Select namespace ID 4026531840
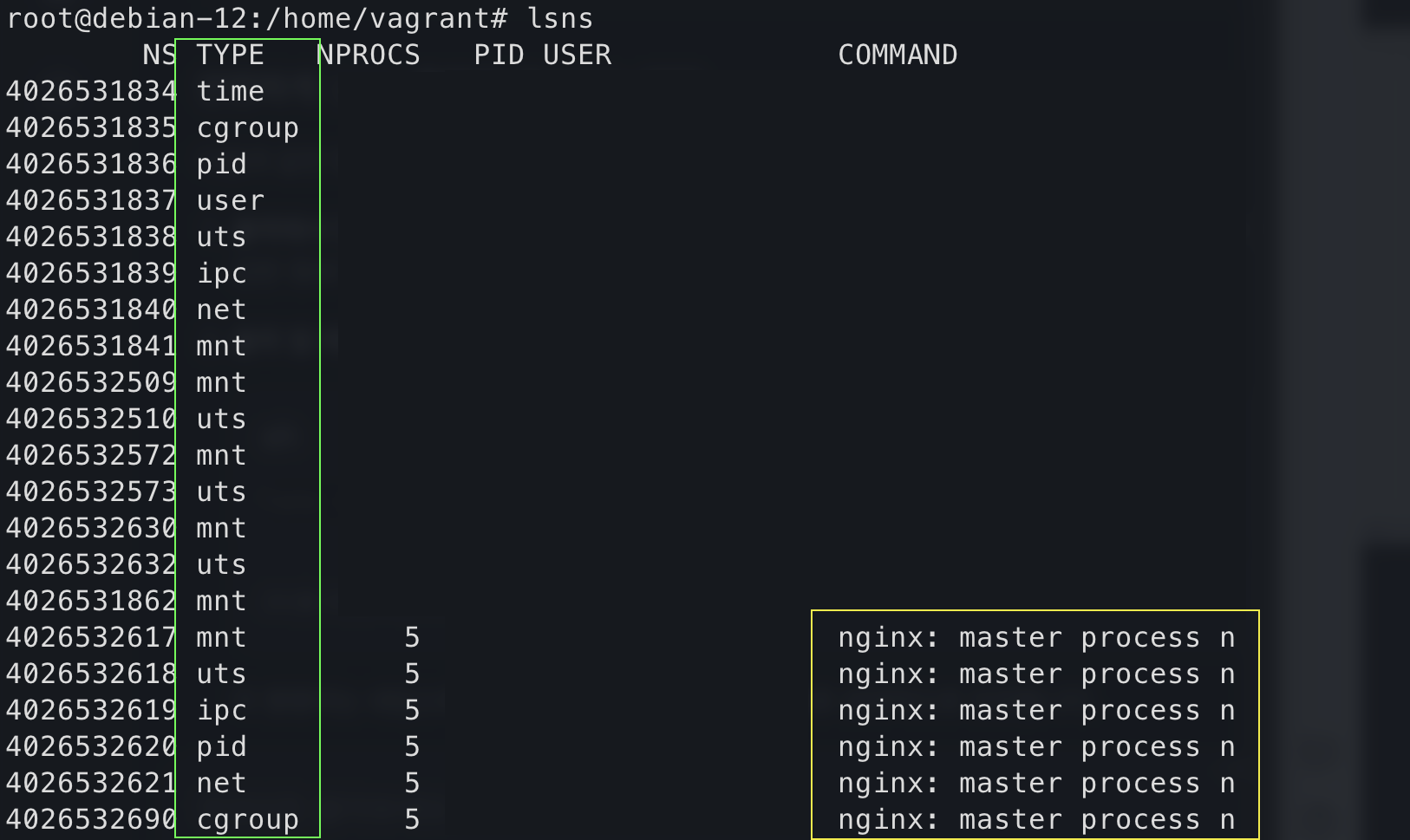Viewport: 1410px width, 840px height. click(x=91, y=309)
